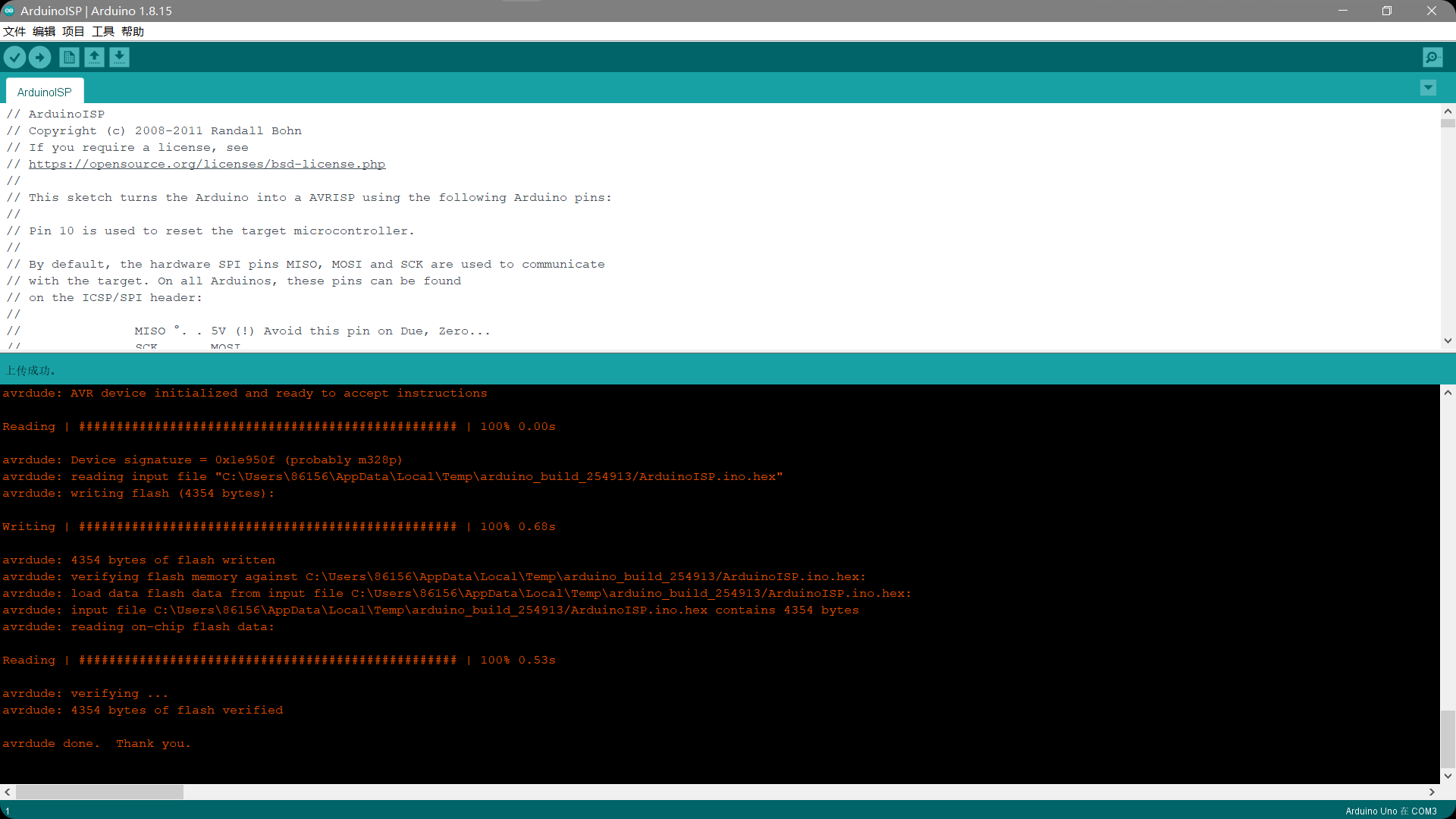Click the Save sketch down-arrow icon
1456x819 pixels.
click(119, 57)
